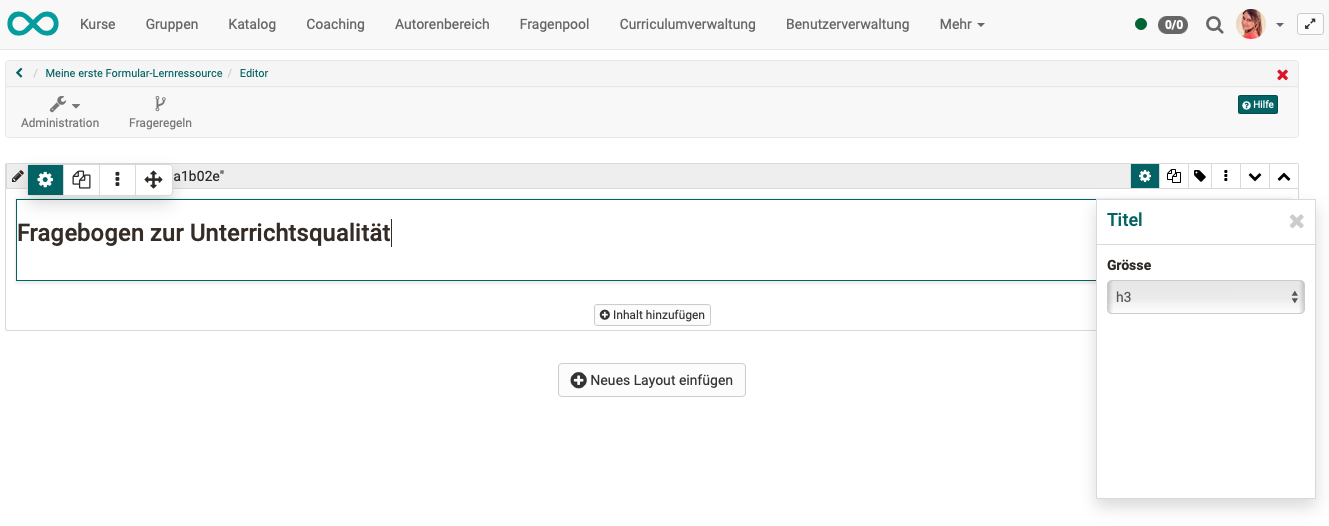Viewport: 1329px width, 526px height.
Task: Open the search magnifier icon
Action: point(1214,25)
